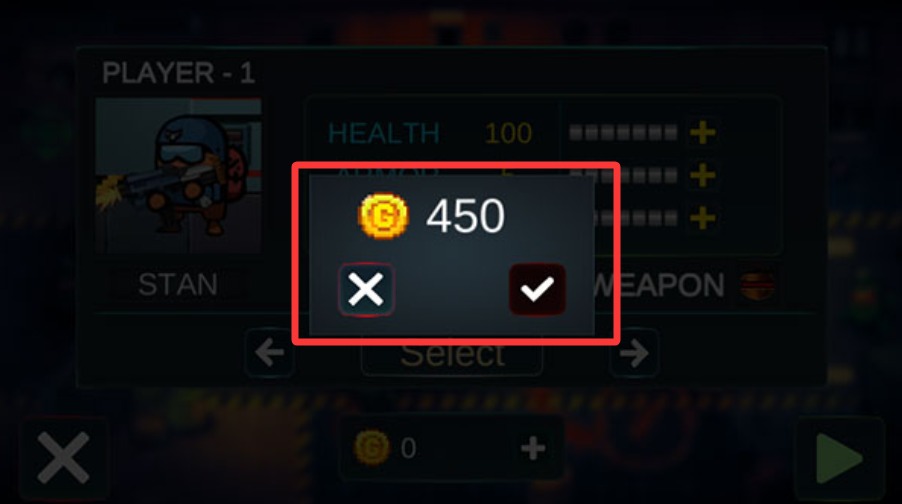The image size is (902, 504).
Task: Choose the character with Select button
Action: (452, 354)
